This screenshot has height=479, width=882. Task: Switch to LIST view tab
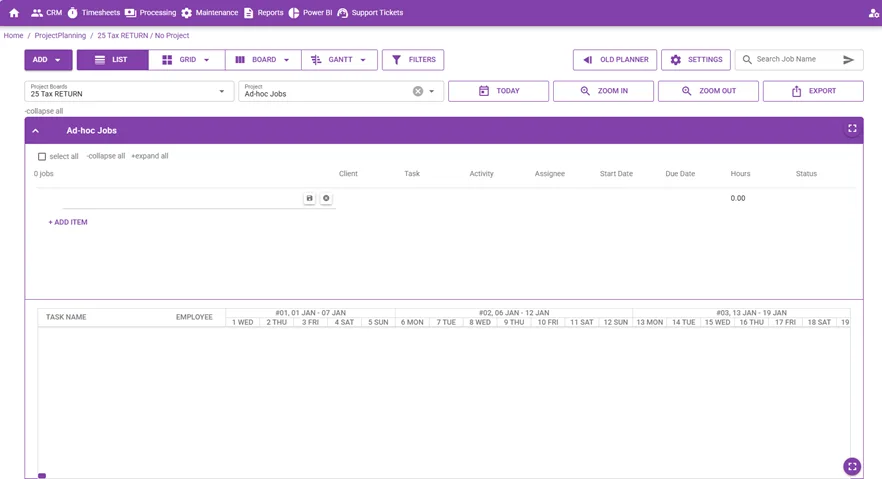tap(112, 60)
